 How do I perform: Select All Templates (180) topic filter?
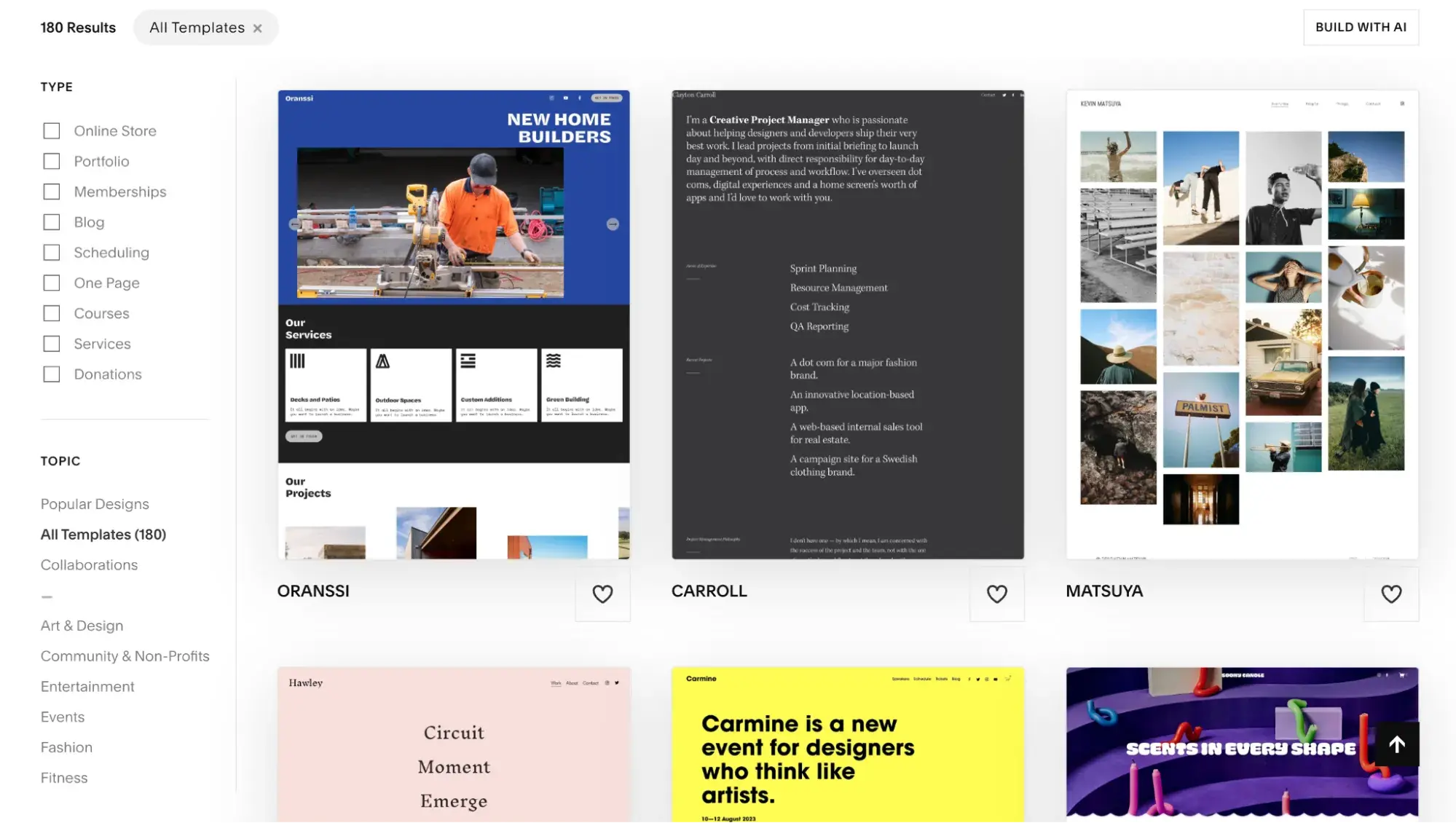(x=103, y=533)
